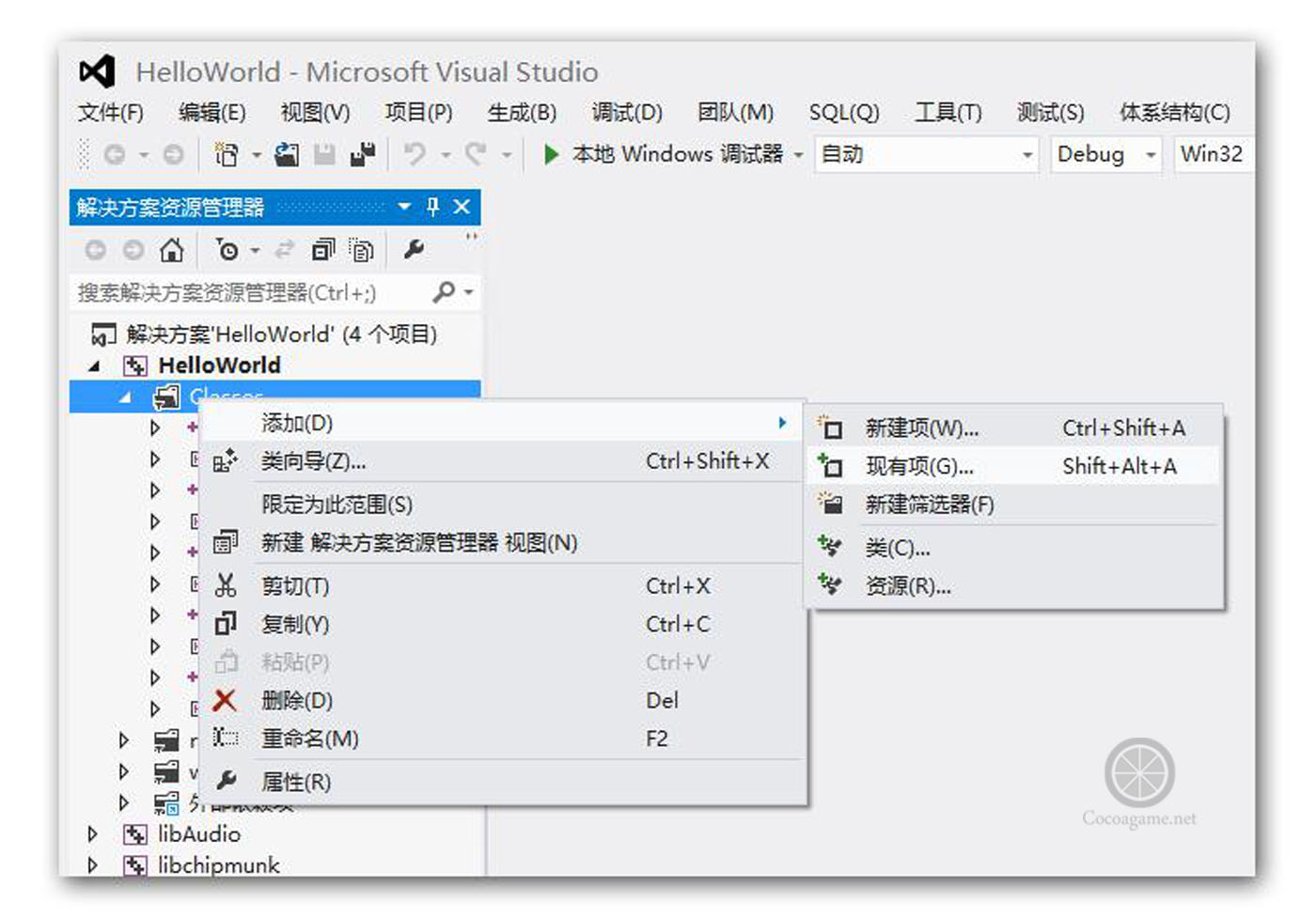
Task: Open the debugger target dropdown arrow
Action: [x=798, y=155]
